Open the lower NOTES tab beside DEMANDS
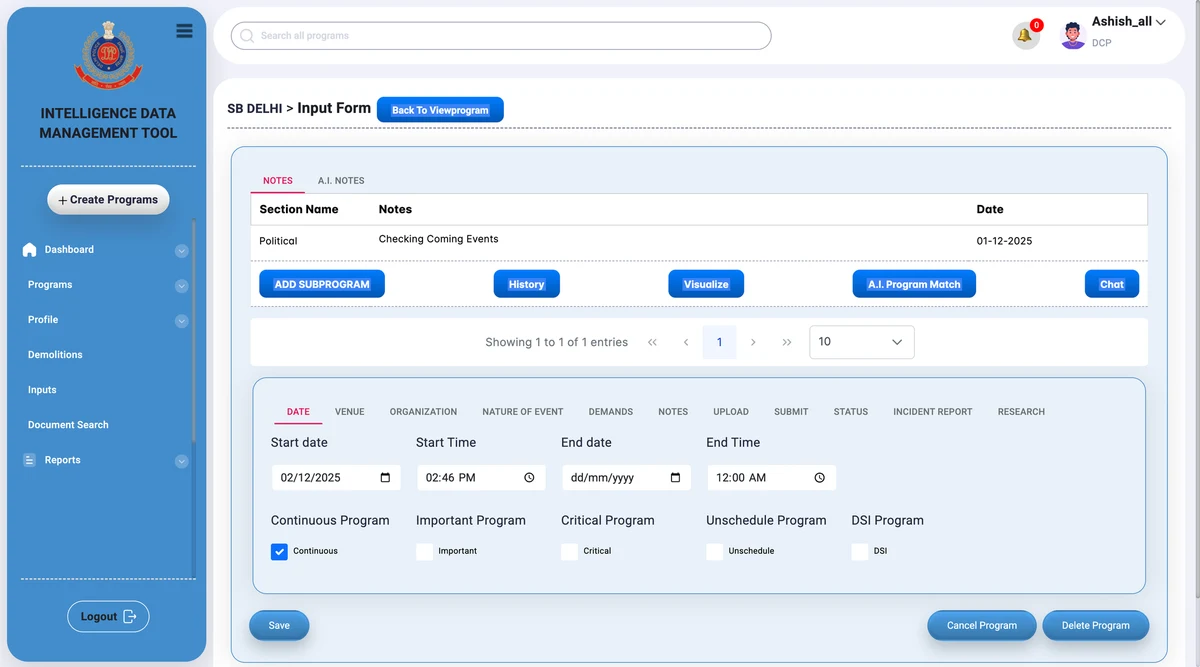This screenshot has width=1200, height=667. click(x=673, y=412)
